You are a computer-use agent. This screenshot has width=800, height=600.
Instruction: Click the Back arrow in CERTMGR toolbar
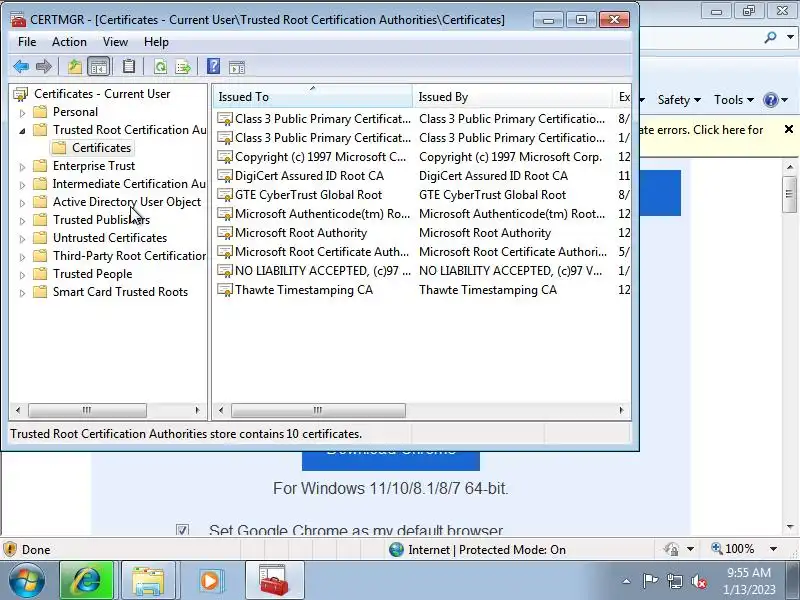(x=21, y=66)
